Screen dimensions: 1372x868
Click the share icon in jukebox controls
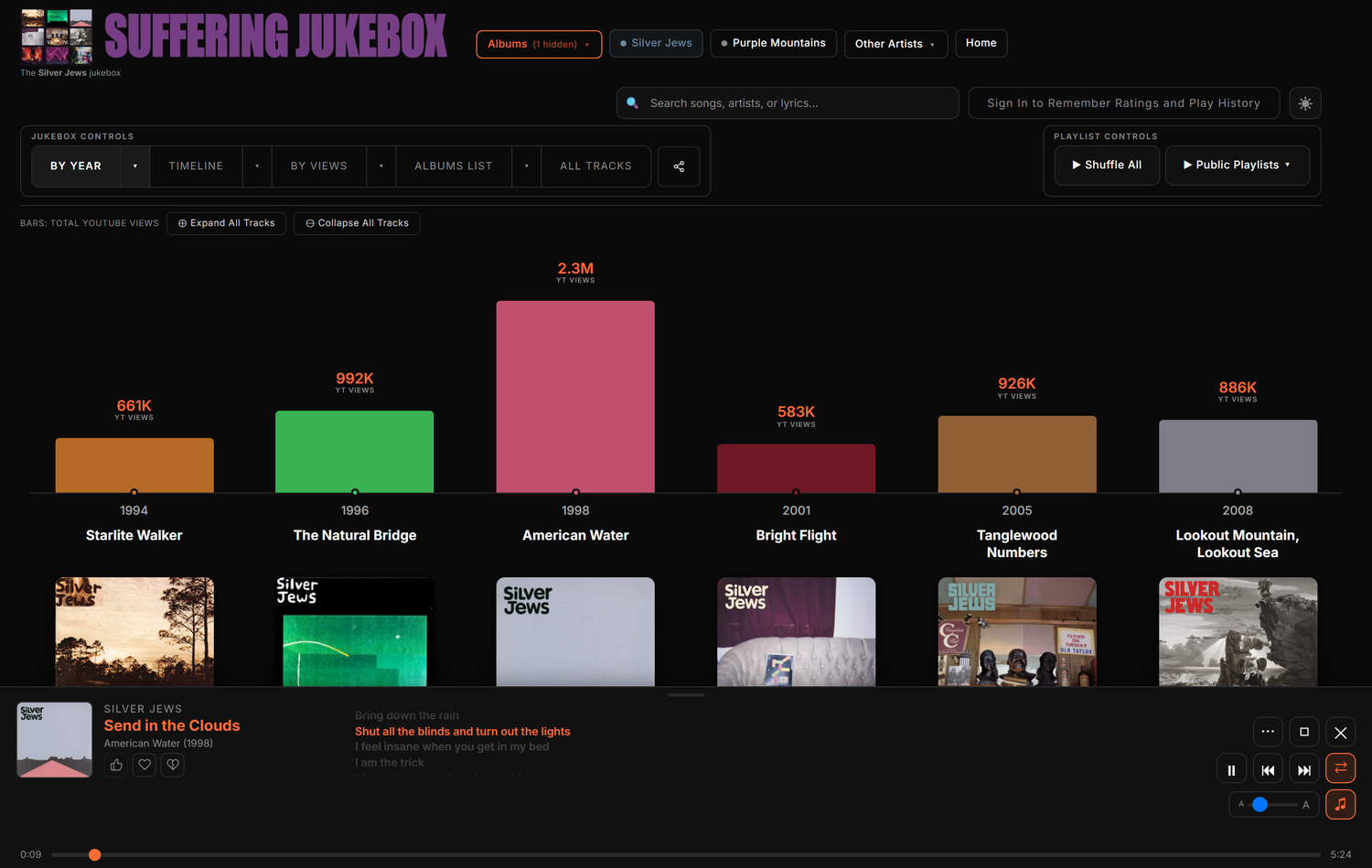(679, 166)
